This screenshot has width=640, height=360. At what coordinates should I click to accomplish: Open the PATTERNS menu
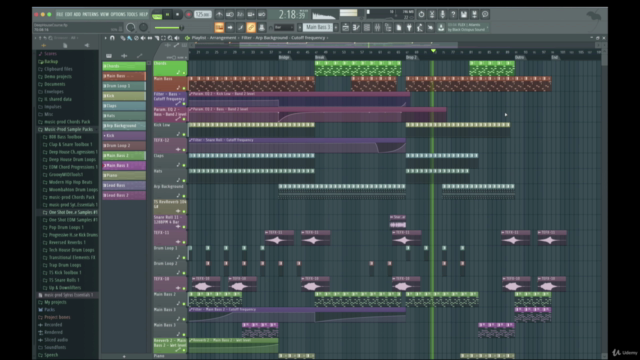[91, 14]
